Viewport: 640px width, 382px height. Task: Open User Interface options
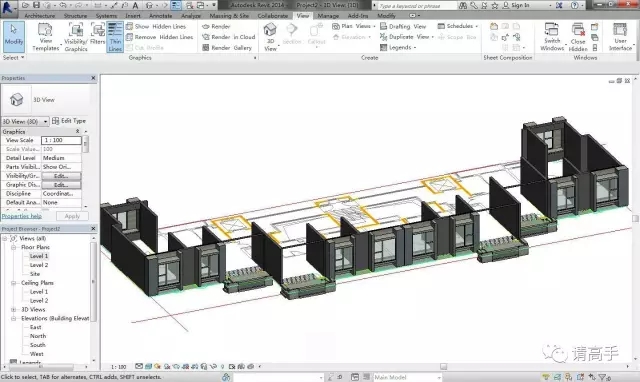pos(620,37)
